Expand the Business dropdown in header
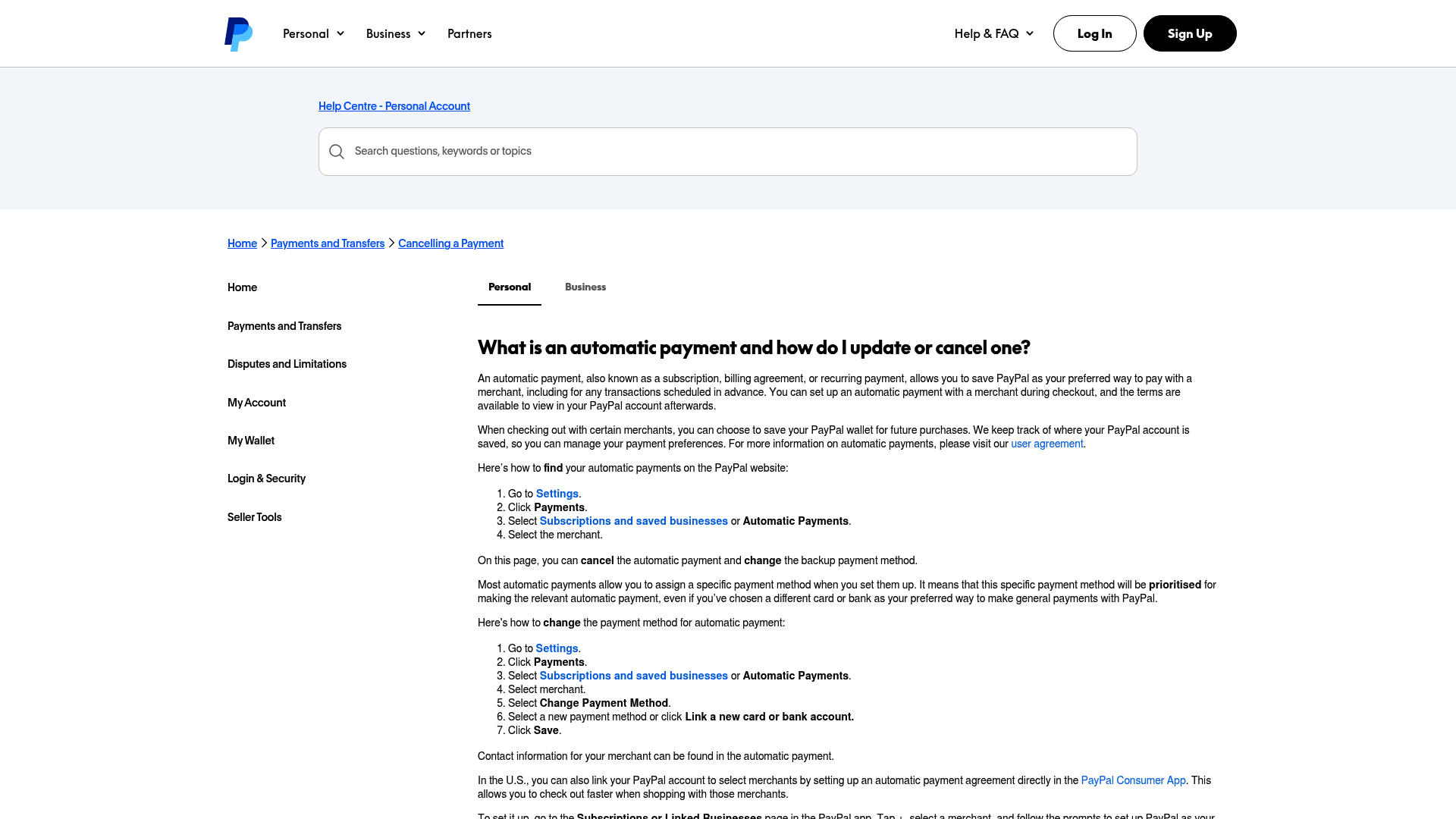This screenshot has height=819, width=1456. pyautogui.click(x=396, y=33)
